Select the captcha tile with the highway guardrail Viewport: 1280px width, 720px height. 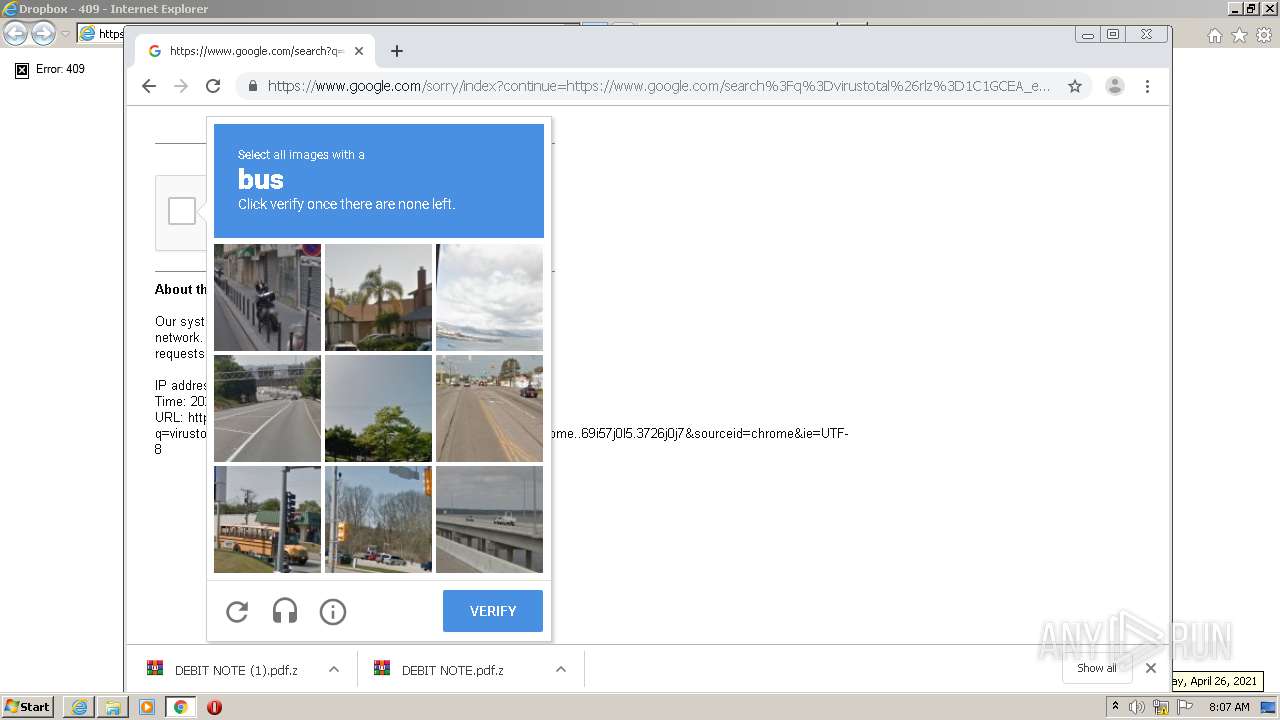click(490, 519)
